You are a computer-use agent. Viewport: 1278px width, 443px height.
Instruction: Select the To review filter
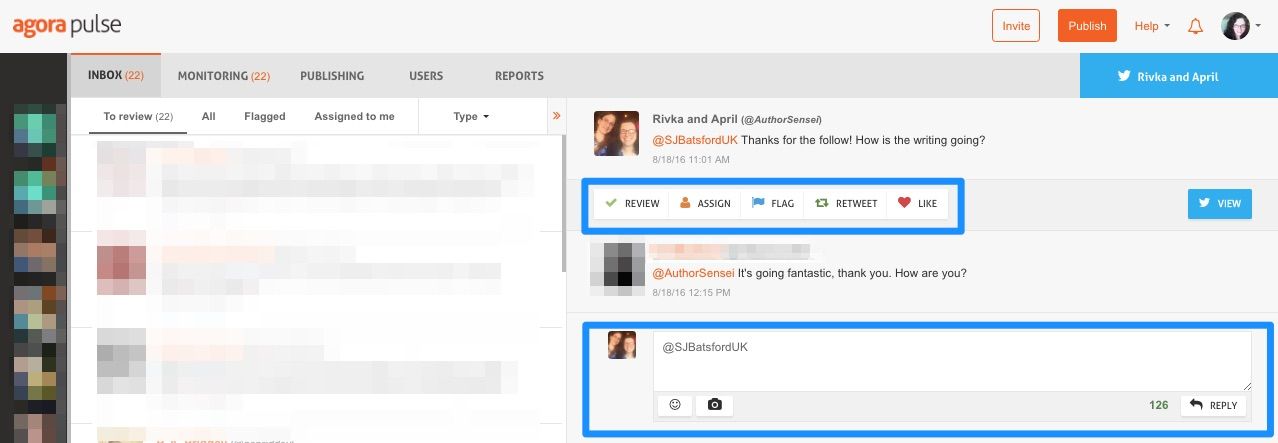[138, 116]
